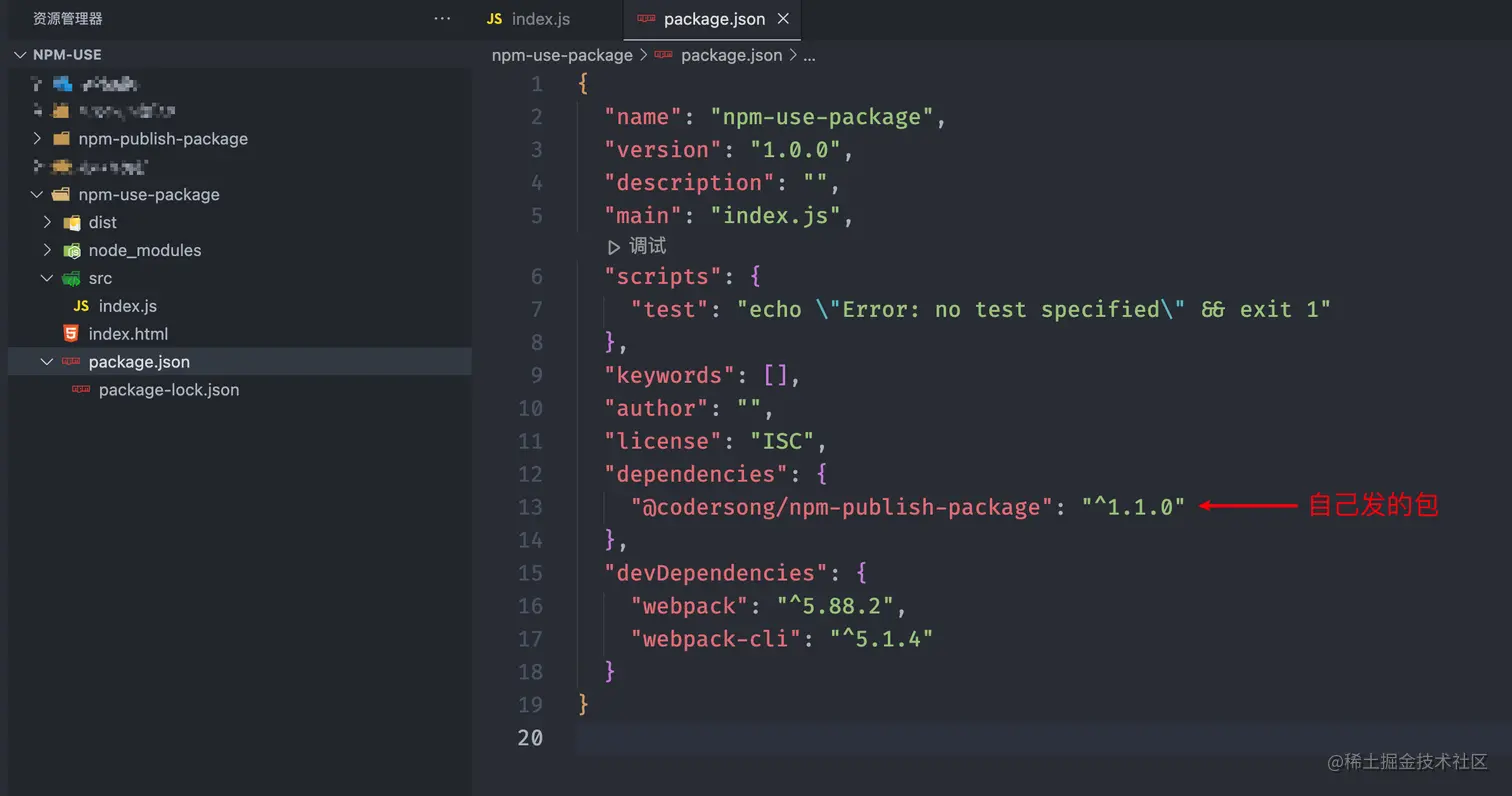
Task: Click the "devDependencies" key
Action: pos(716,573)
